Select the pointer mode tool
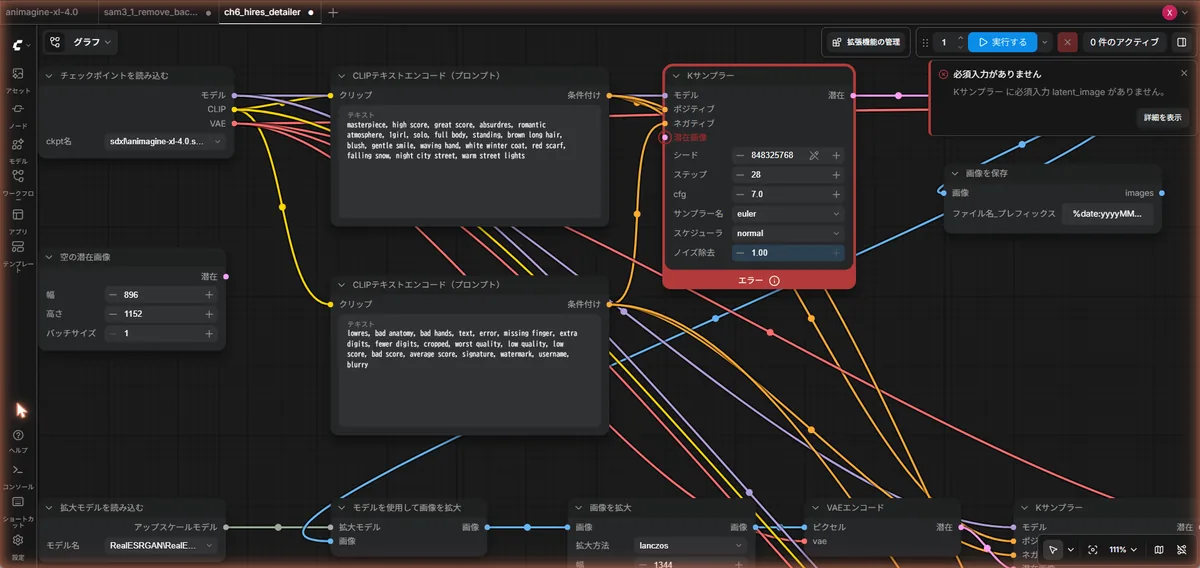 (1053, 549)
